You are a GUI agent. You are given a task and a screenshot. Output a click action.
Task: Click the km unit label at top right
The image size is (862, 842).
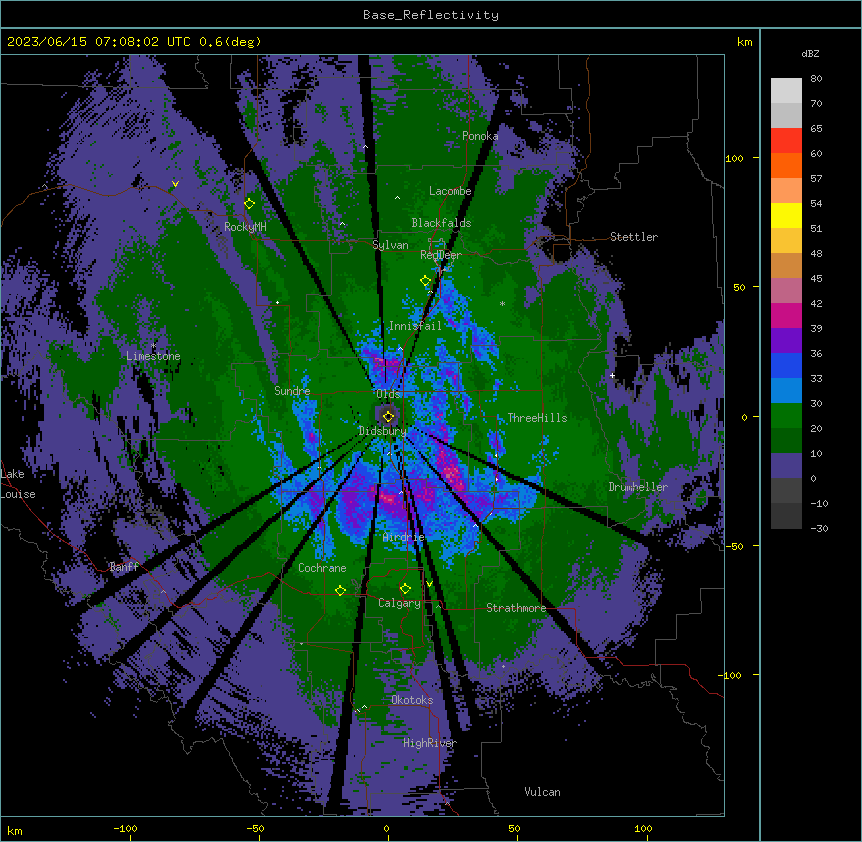click(744, 42)
